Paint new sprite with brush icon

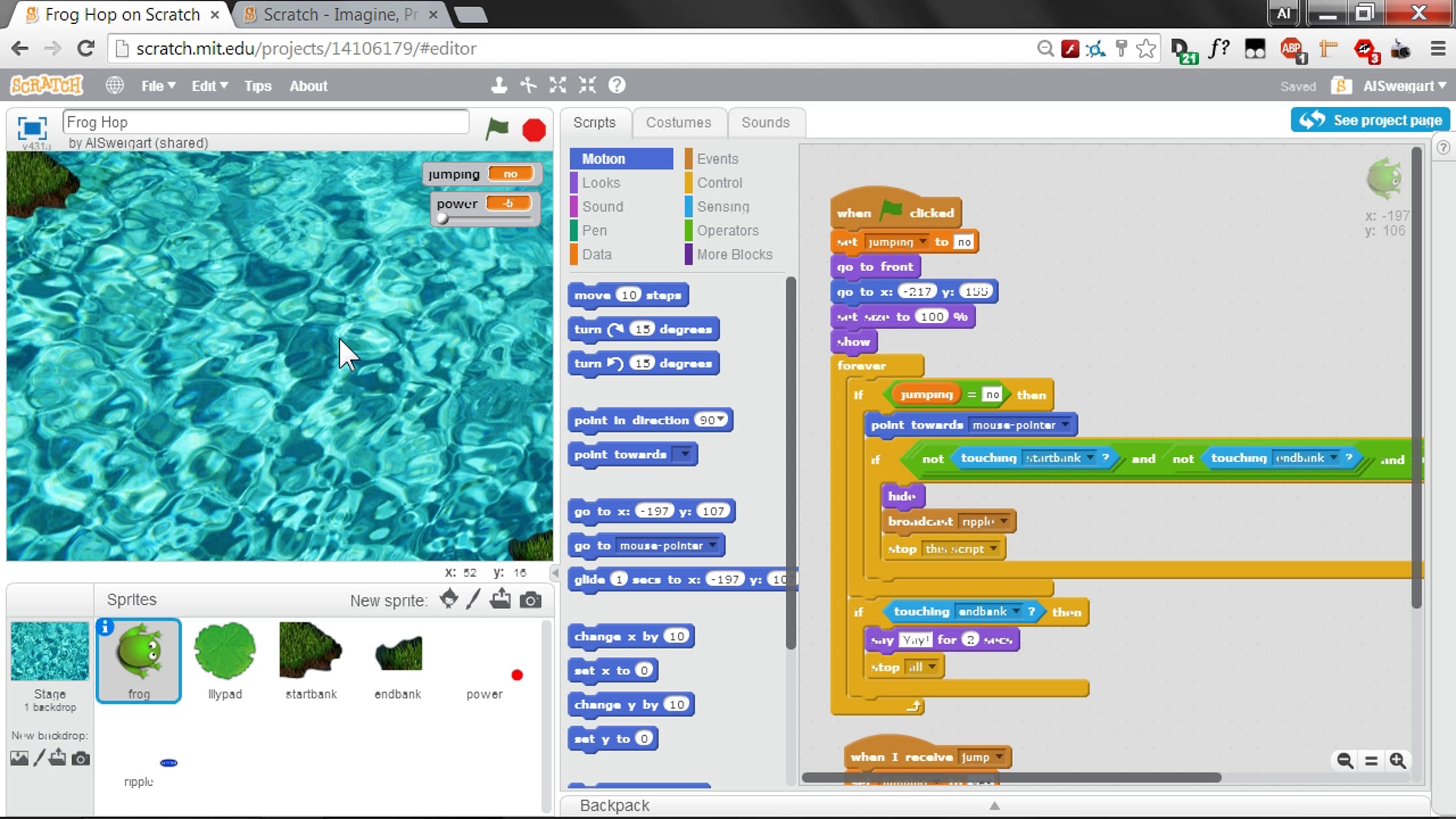(x=474, y=599)
